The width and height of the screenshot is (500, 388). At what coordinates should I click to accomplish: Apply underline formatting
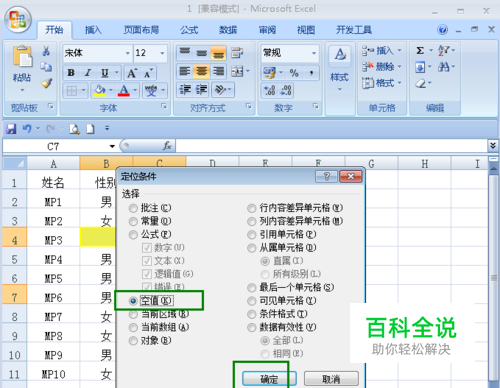click(x=105, y=73)
